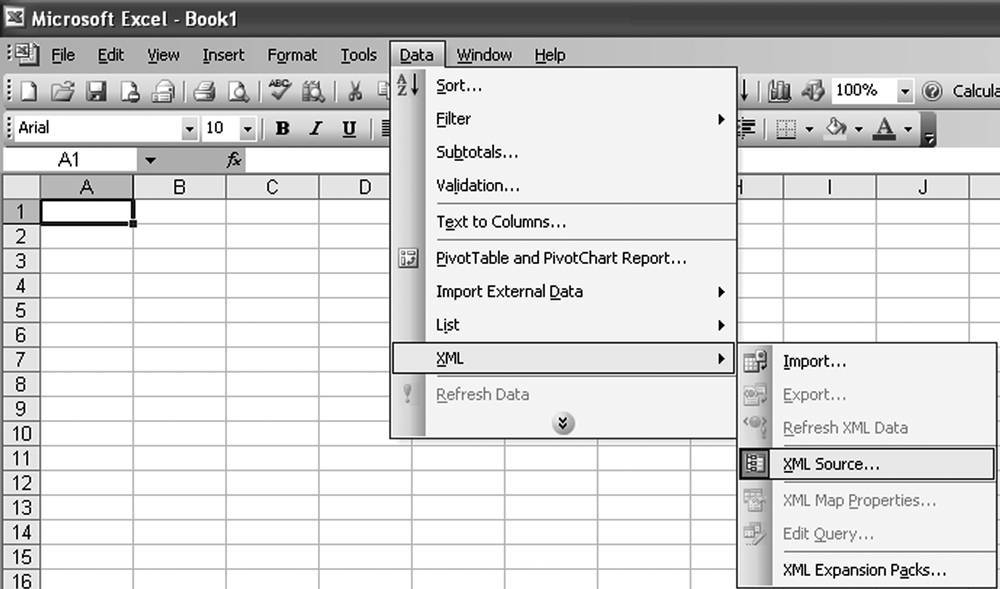Image resolution: width=1000 pixels, height=589 pixels.
Task: Open the Edit menu
Action: [110, 55]
